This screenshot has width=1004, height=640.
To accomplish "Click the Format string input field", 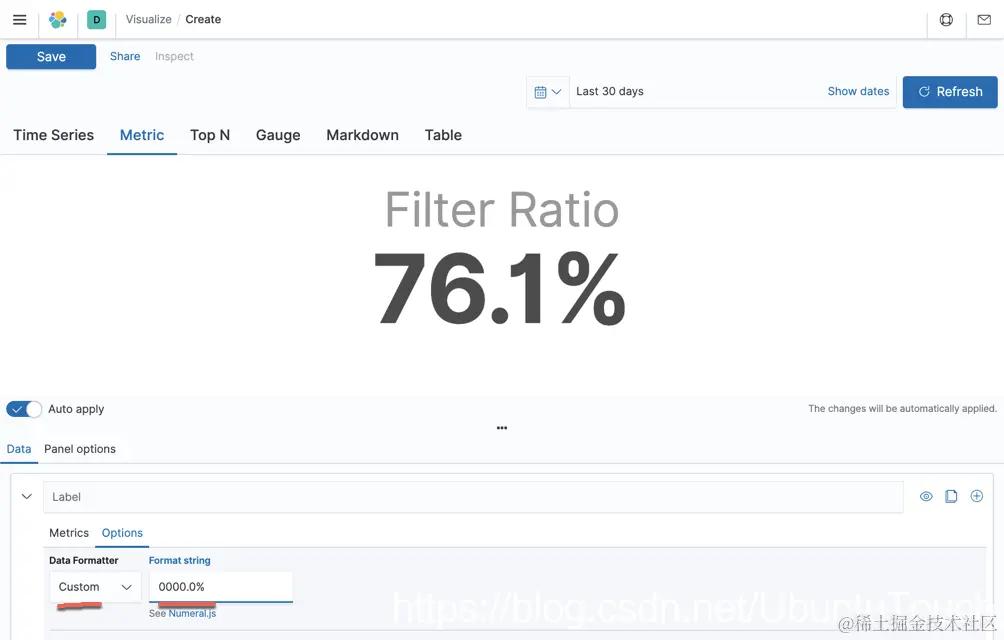I will point(221,587).
